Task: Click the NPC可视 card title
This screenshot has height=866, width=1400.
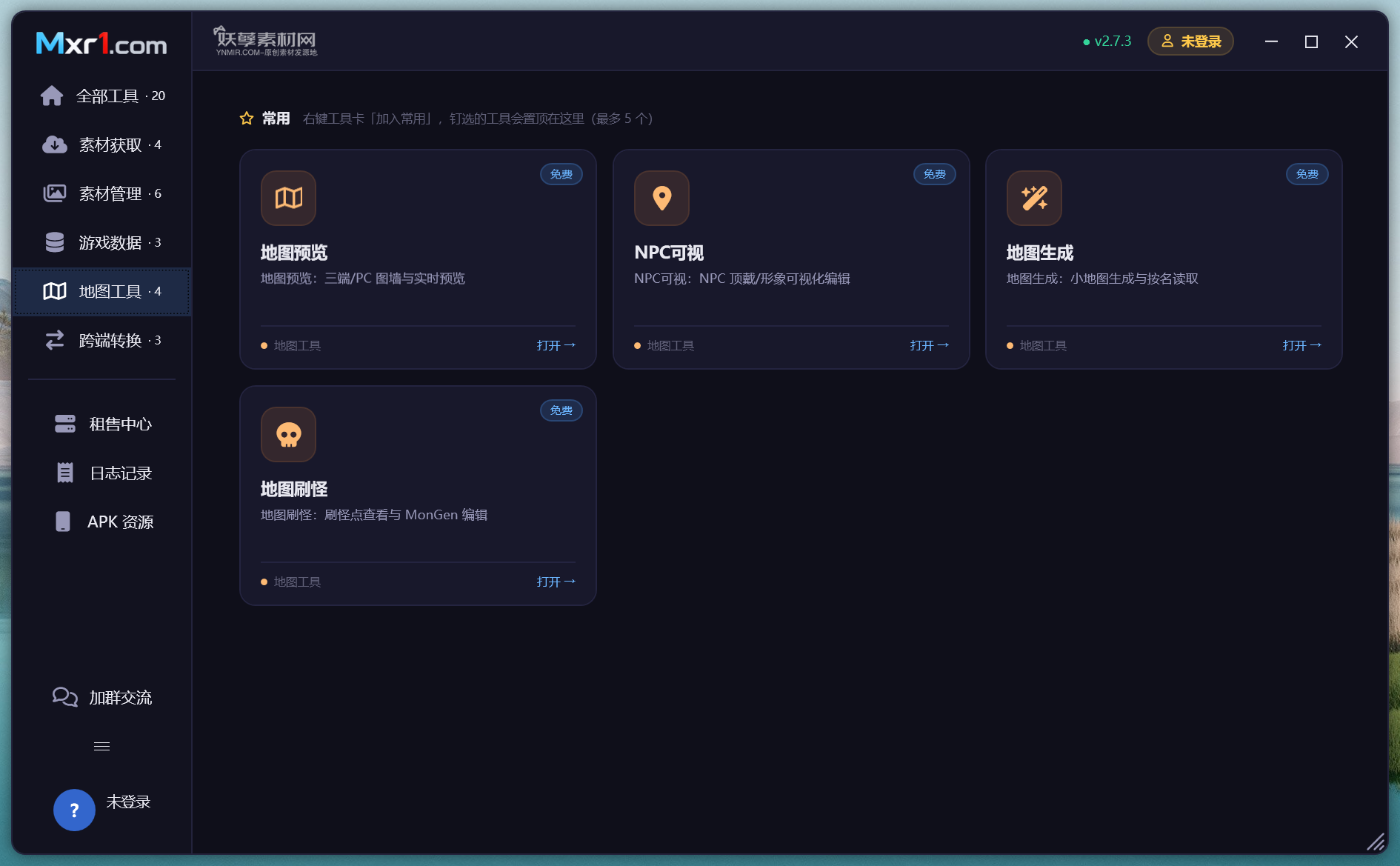Action: (x=669, y=253)
